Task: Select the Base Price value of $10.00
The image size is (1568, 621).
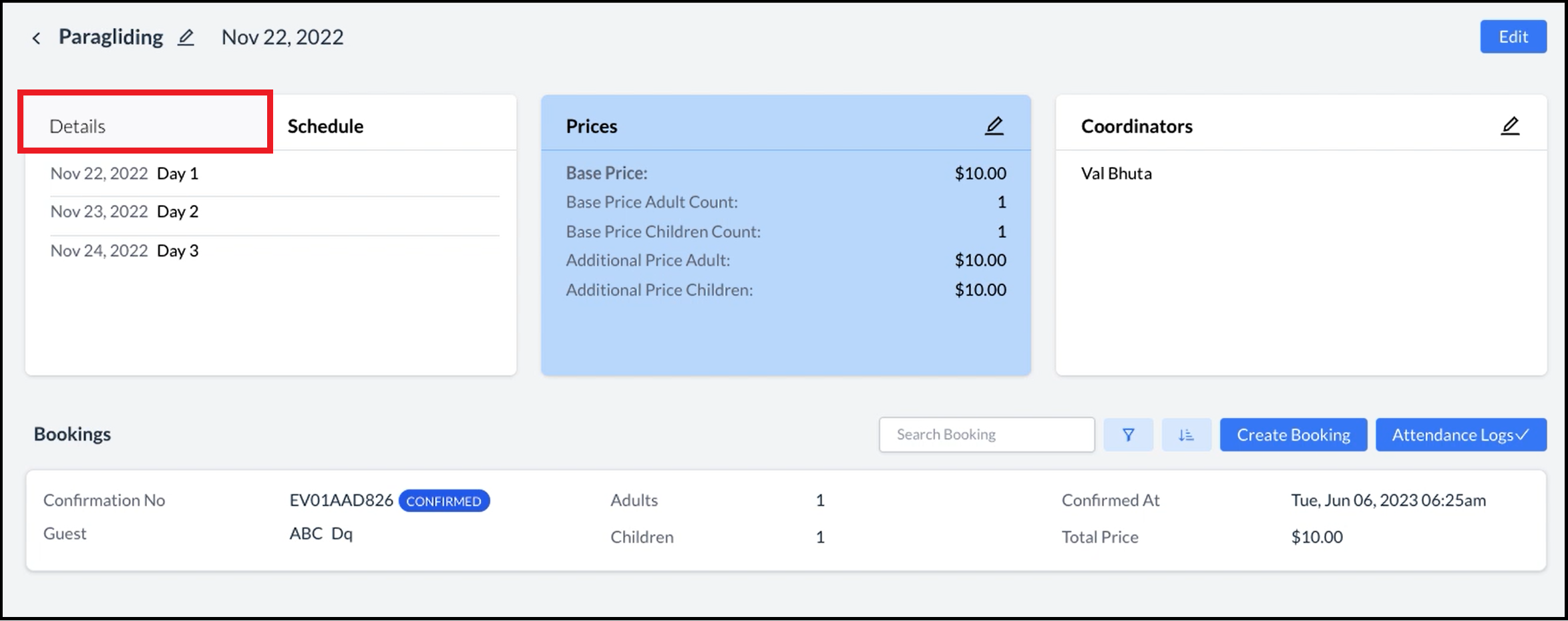Action: tap(980, 173)
